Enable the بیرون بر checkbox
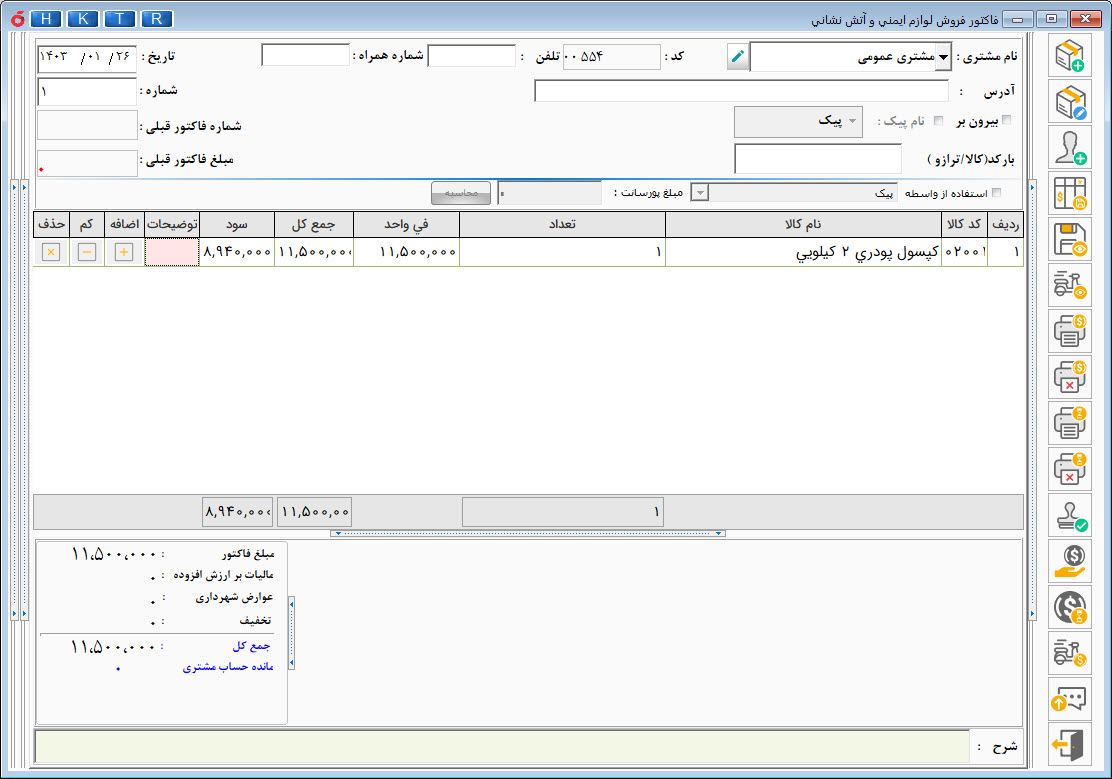Screen dimensions: 1112x779 (x=1006, y=121)
